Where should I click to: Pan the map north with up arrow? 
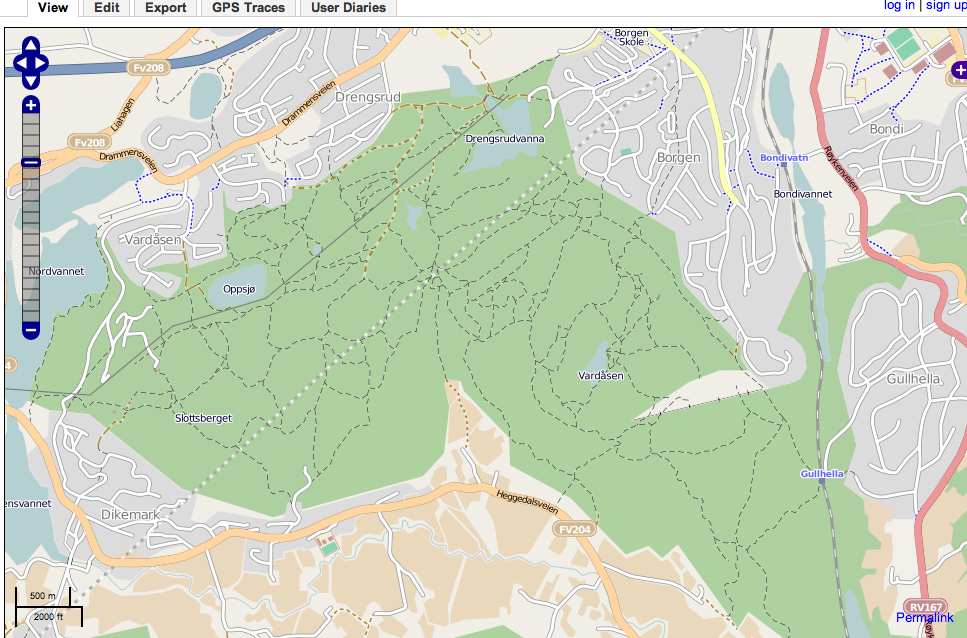tap(30, 47)
